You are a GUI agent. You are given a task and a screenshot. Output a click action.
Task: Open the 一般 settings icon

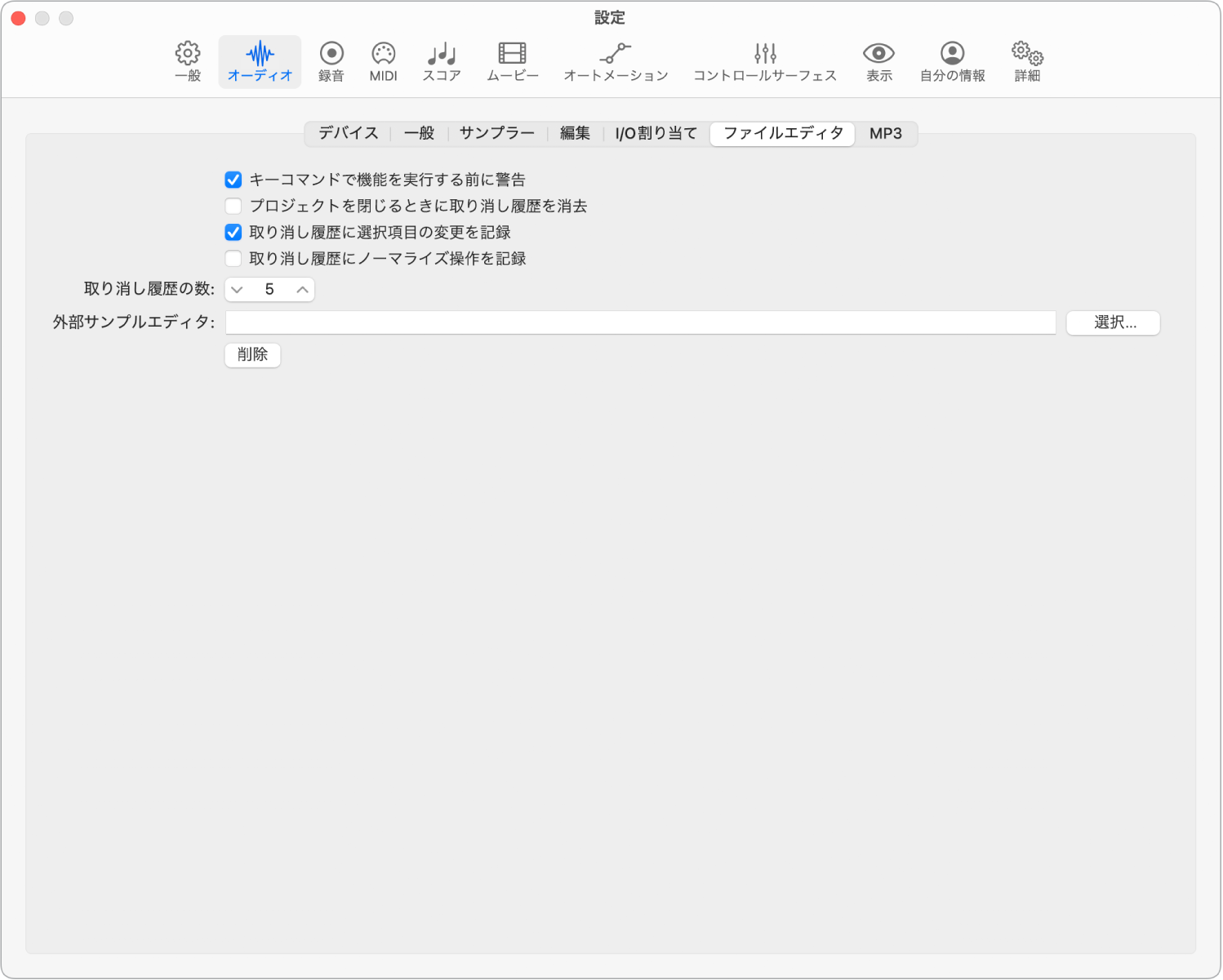point(186,61)
